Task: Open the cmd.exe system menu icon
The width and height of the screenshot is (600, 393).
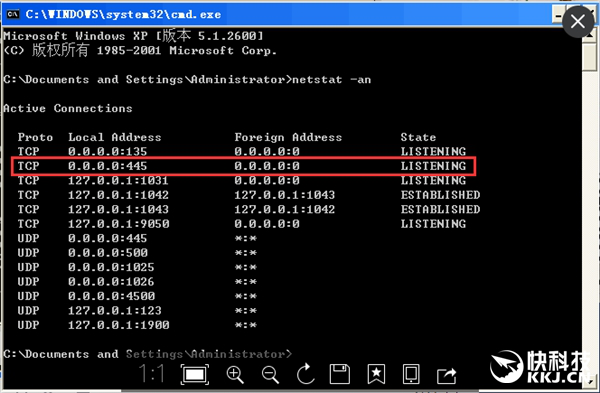Action: coord(12,14)
